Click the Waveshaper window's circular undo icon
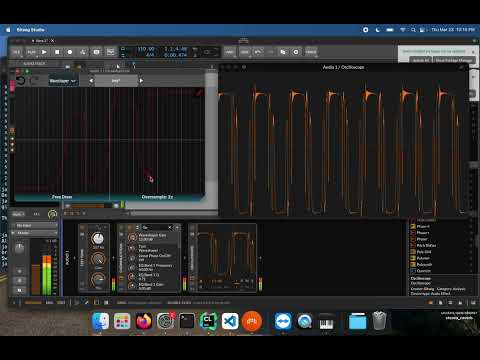 pos(21,81)
